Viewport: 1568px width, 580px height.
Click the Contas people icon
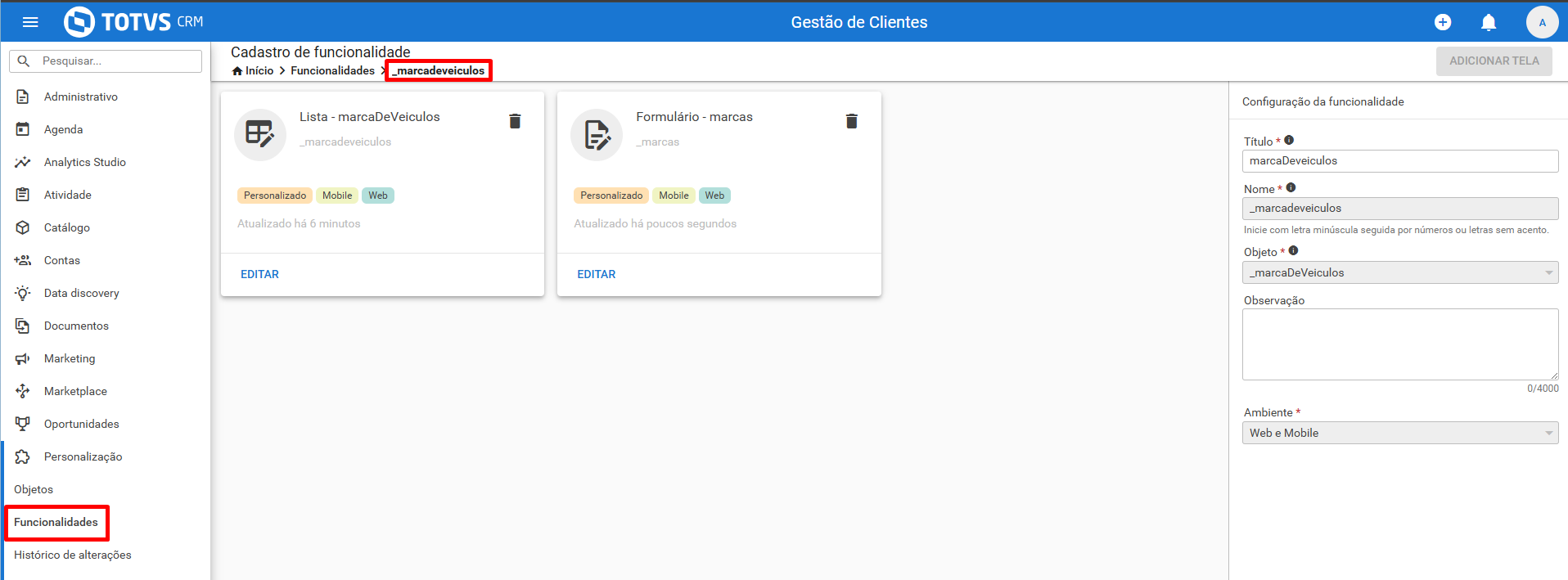pos(23,260)
